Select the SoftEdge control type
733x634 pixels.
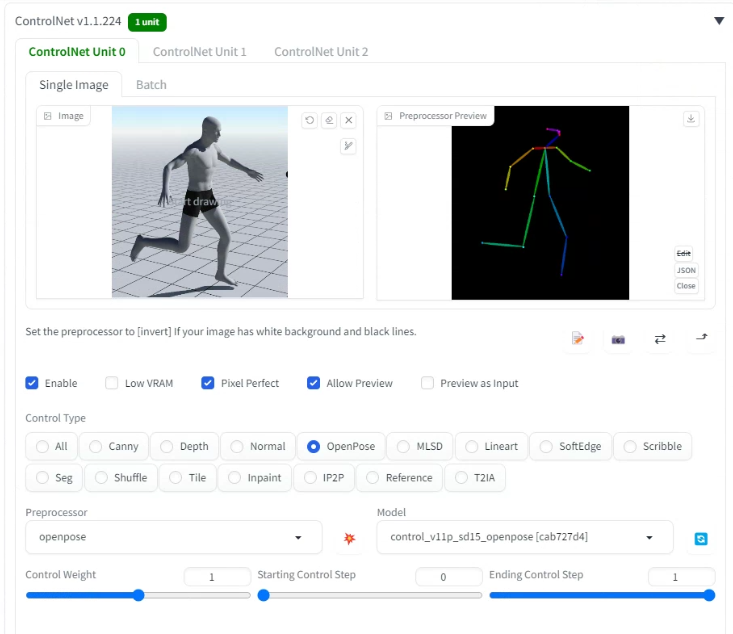click(571, 447)
